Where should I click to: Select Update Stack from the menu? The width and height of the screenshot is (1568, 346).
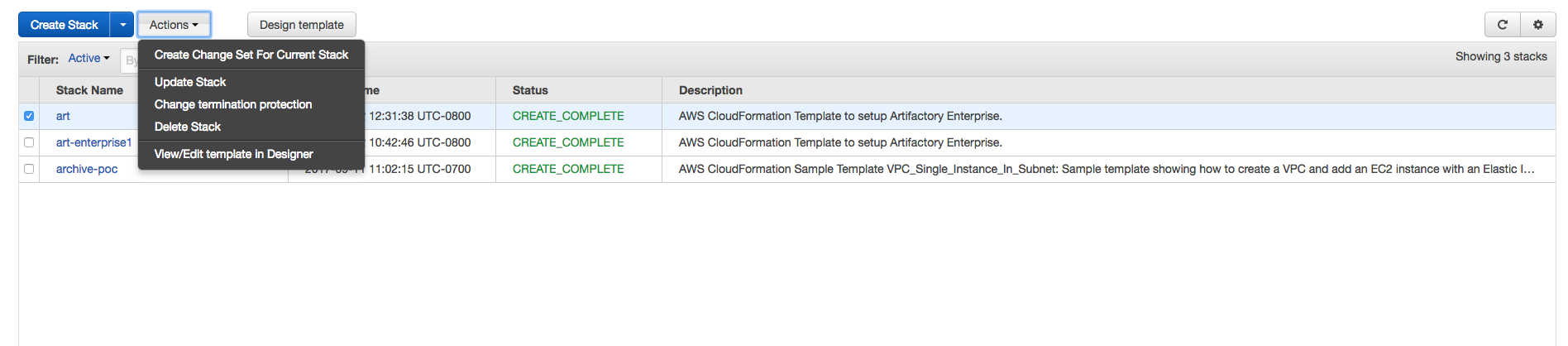point(190,82)
